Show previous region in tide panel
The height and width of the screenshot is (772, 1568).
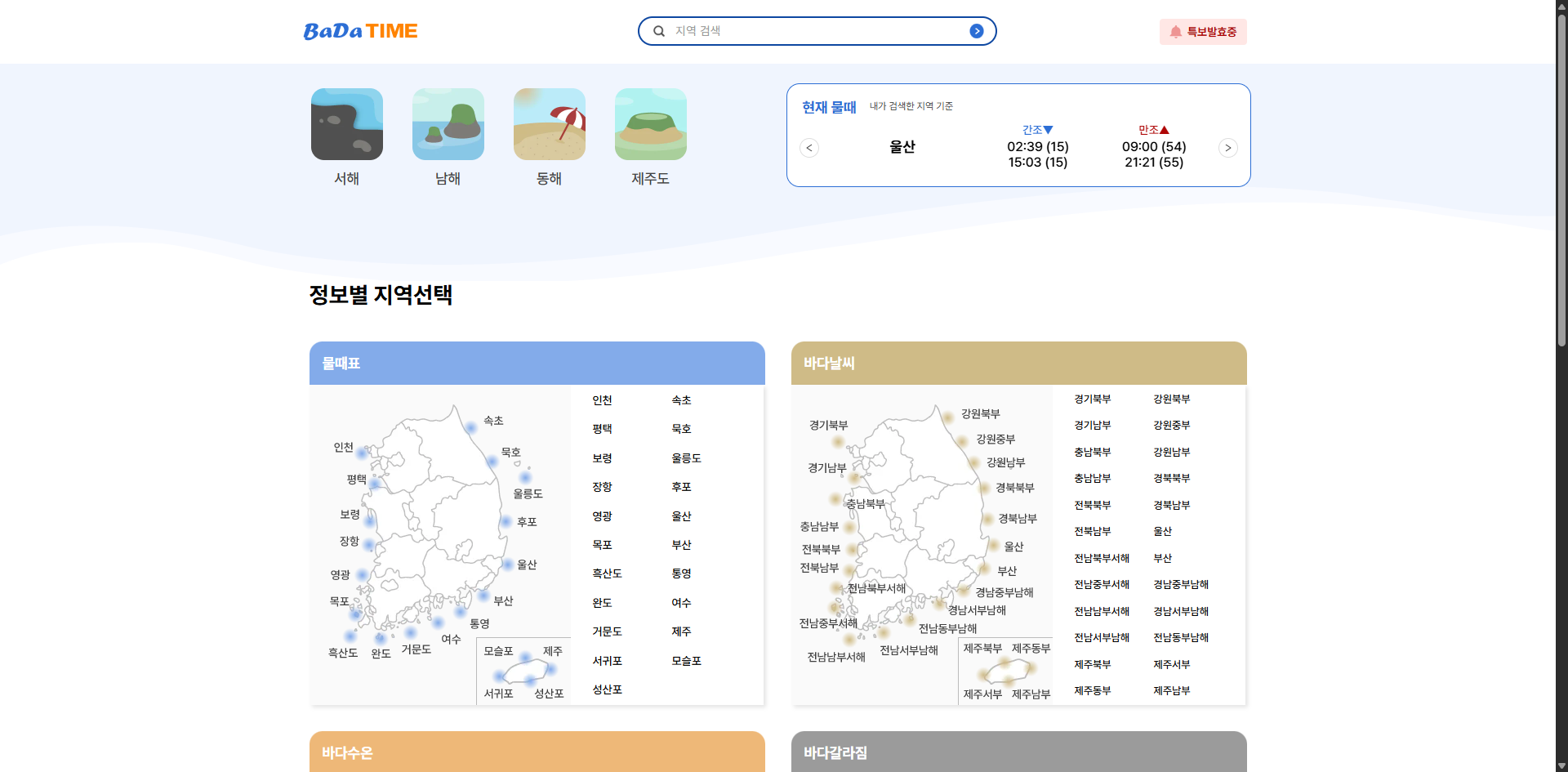(809, 148)
